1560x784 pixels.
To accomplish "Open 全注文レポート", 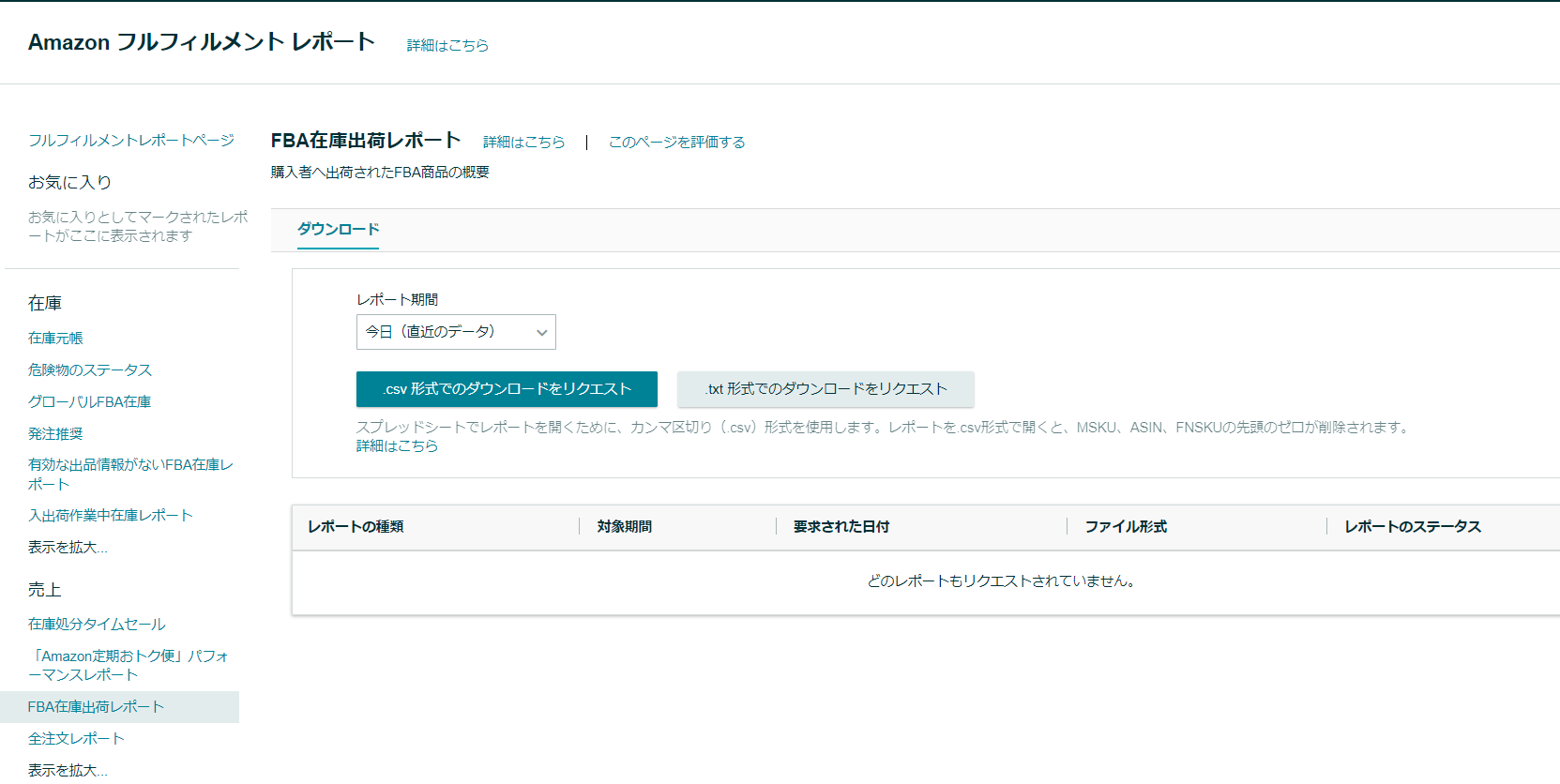I will click(76, 738).
